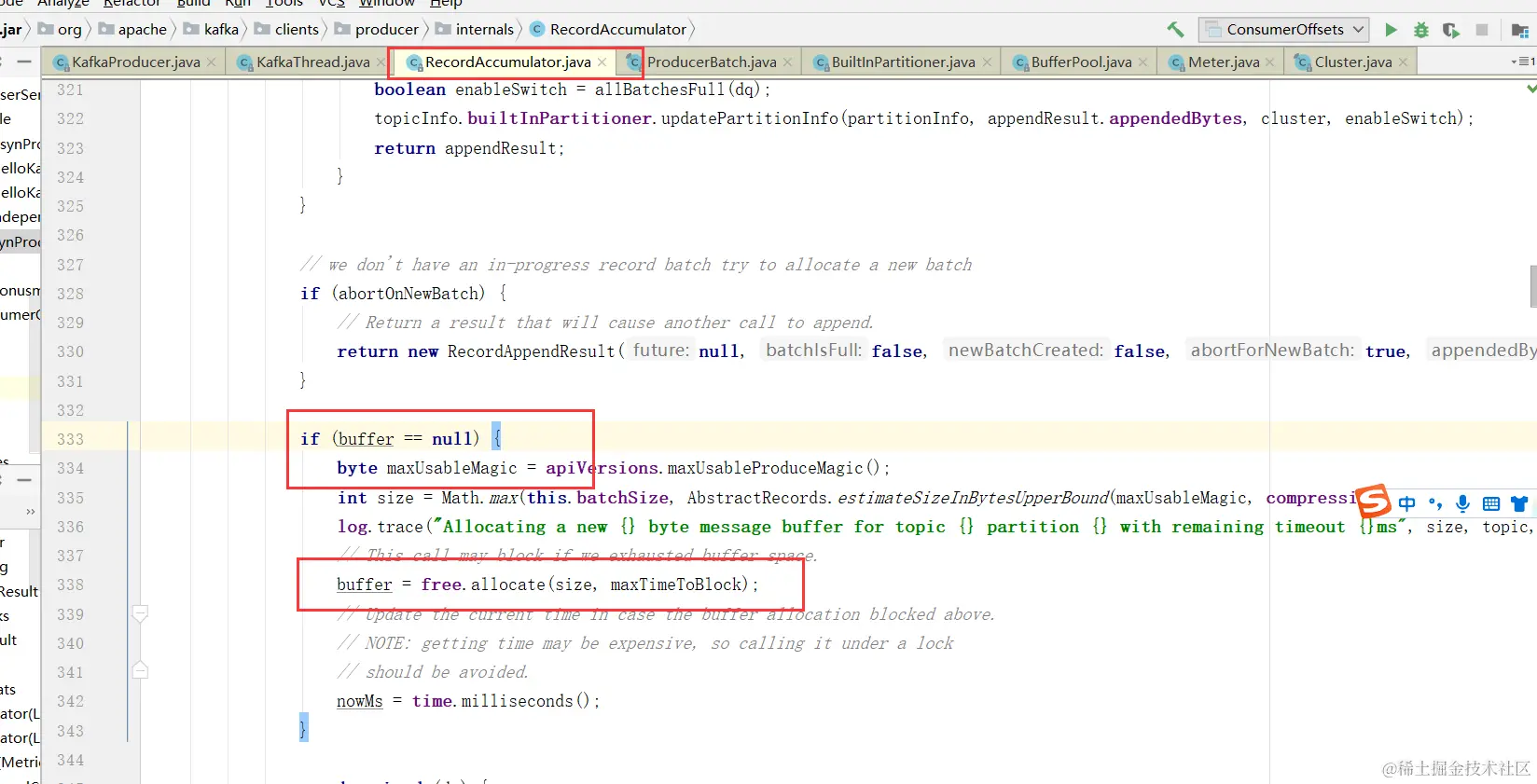Click the kafka breadcrumb folder
This screenshot has width=1537, height=784.
coord(212,30)
